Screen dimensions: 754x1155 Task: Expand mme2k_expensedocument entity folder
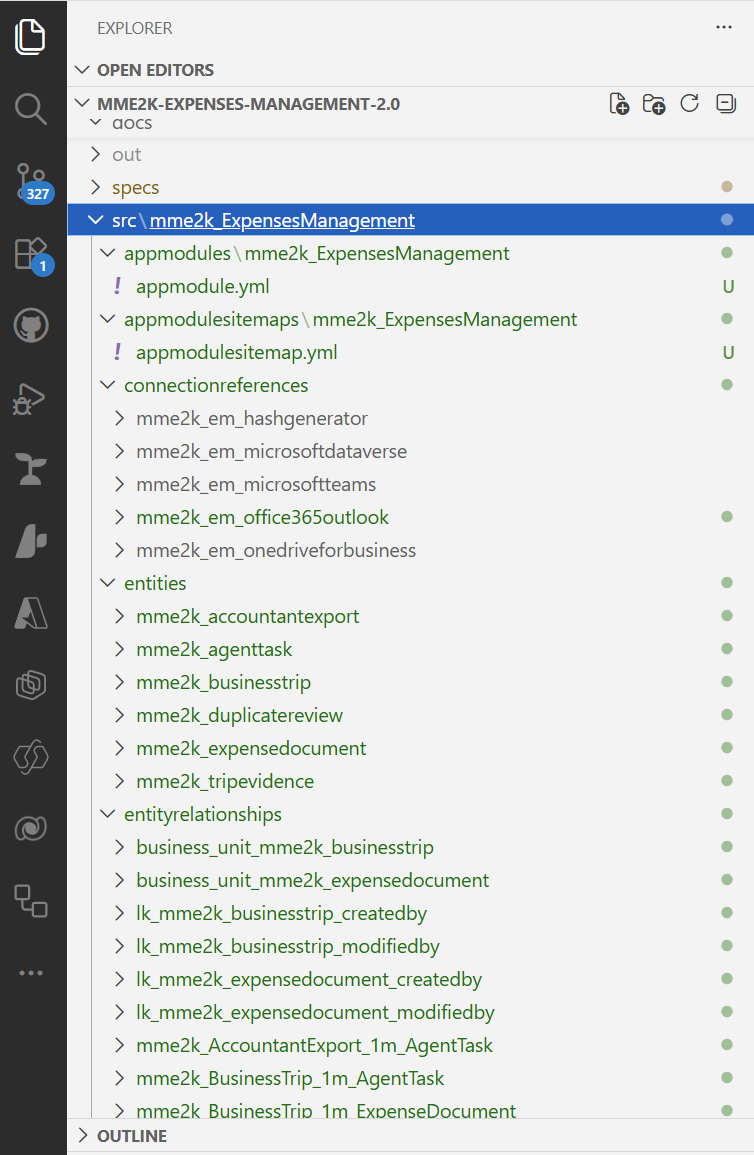[x=410, y=748]
